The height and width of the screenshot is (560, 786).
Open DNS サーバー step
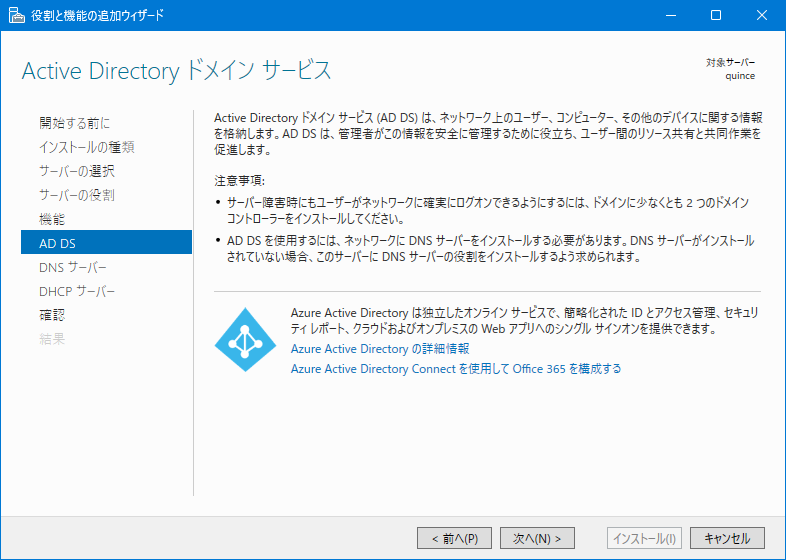[73, 267]
